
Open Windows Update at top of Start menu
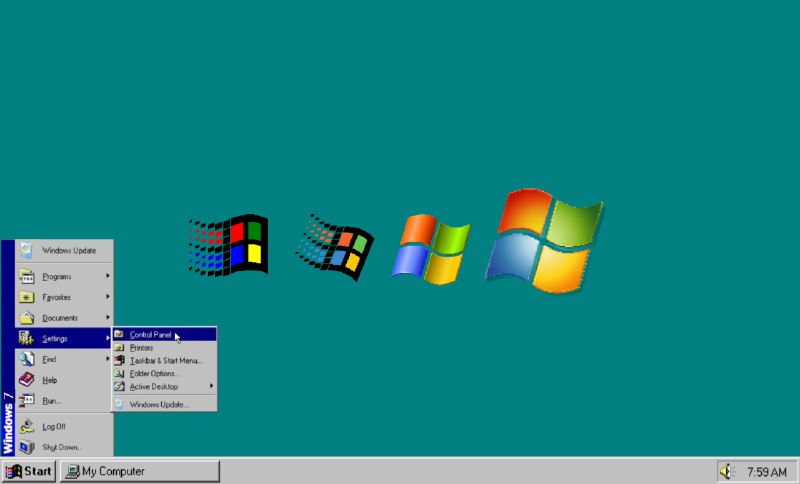tap(64, 250)
